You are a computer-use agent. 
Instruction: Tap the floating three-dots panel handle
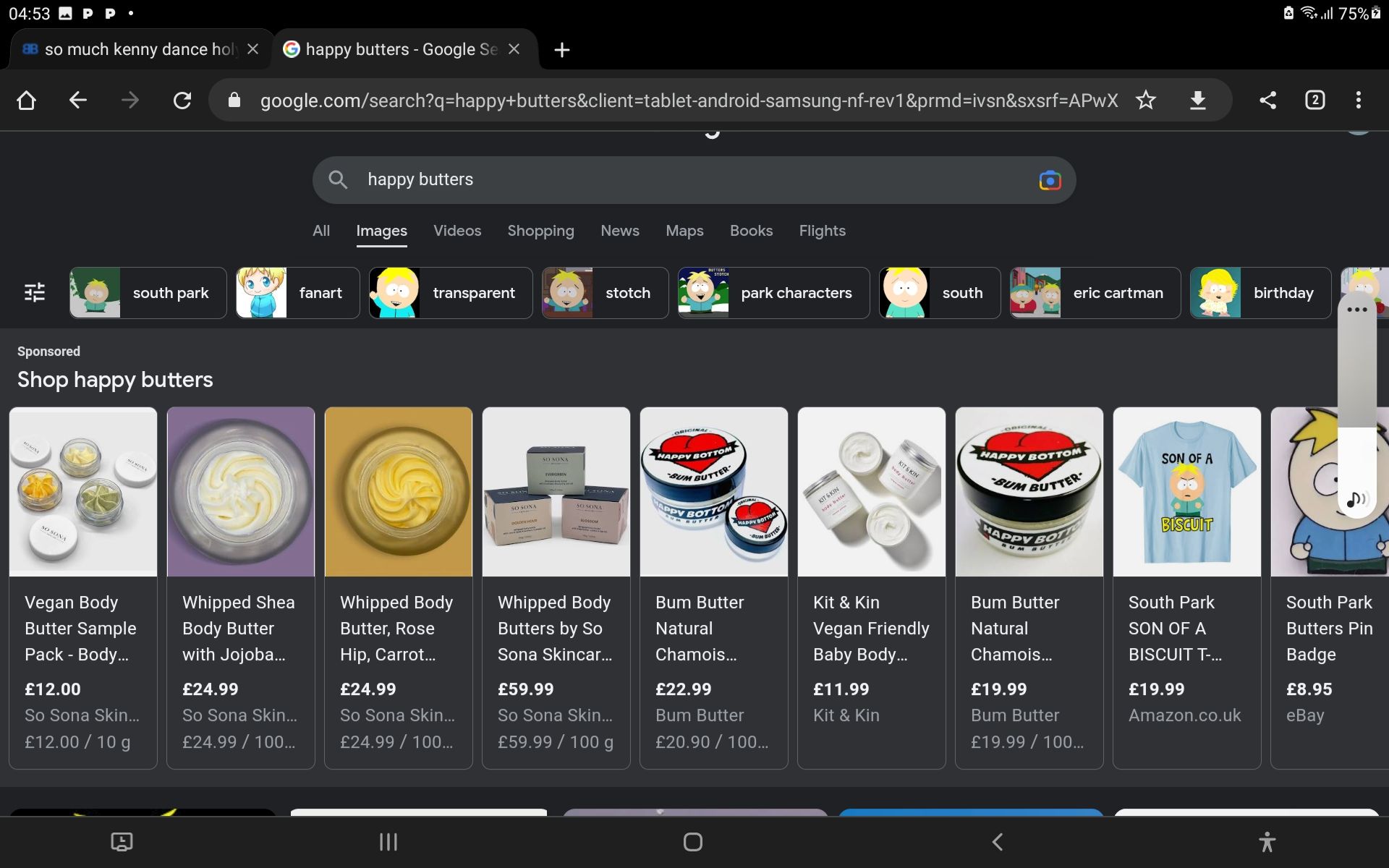pos(1357,310)
